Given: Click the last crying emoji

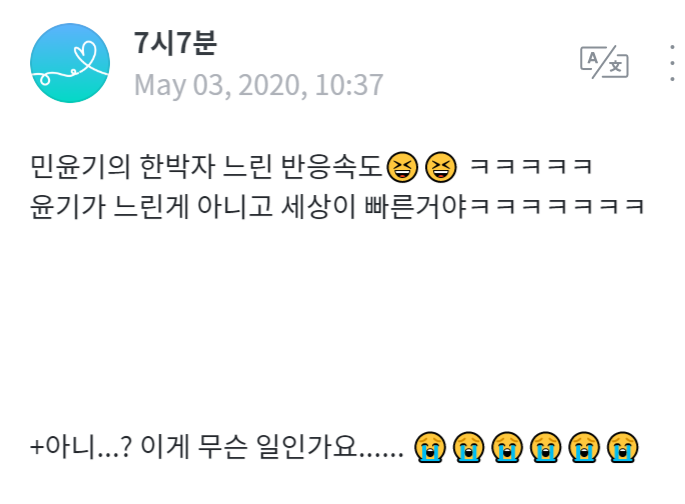Looking at the screenshot, I should (623, 447).
